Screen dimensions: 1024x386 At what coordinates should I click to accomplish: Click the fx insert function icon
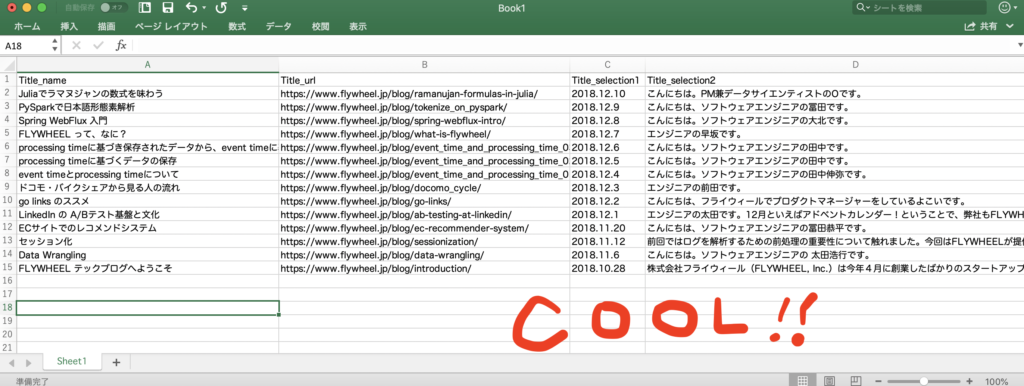[121, 45]
